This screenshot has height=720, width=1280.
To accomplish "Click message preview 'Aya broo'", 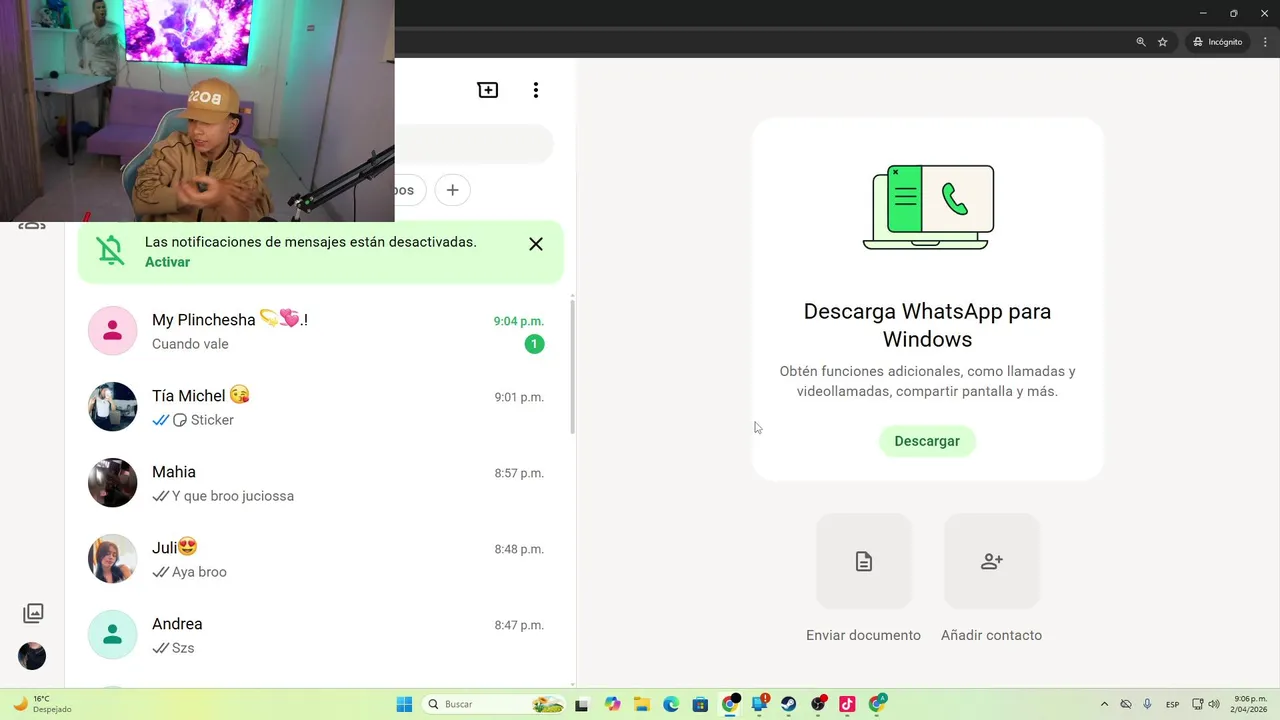I will 199,572.
